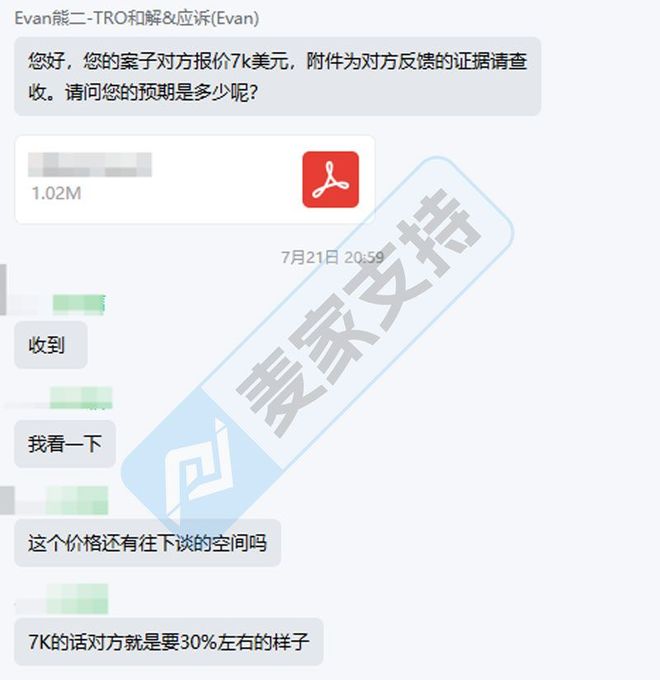Click the 您的案子对方报价7k美元 message bubble

278,76
